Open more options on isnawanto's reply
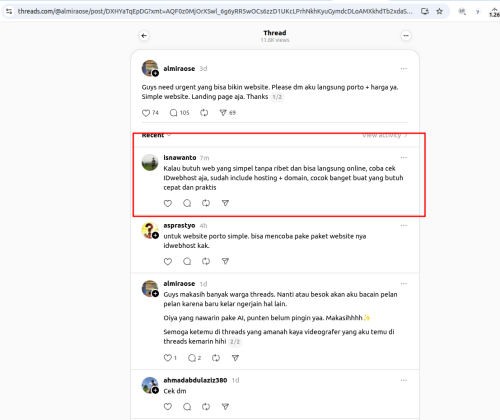Image resolution: width=500 pixels, height=420 pixels. (x=404, y=157)
